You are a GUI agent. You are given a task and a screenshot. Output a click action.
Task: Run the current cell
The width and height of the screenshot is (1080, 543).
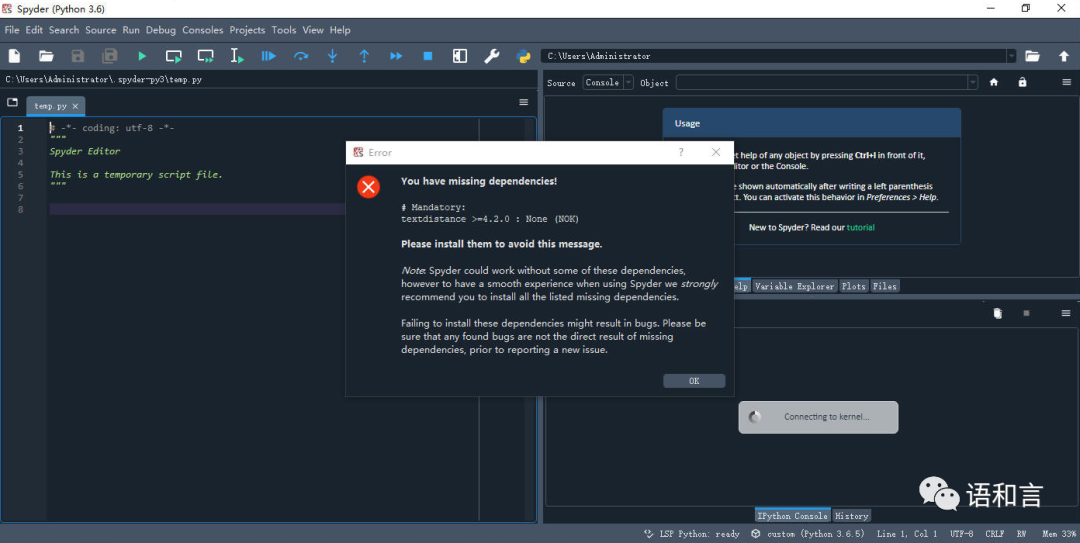click(174, 56)
